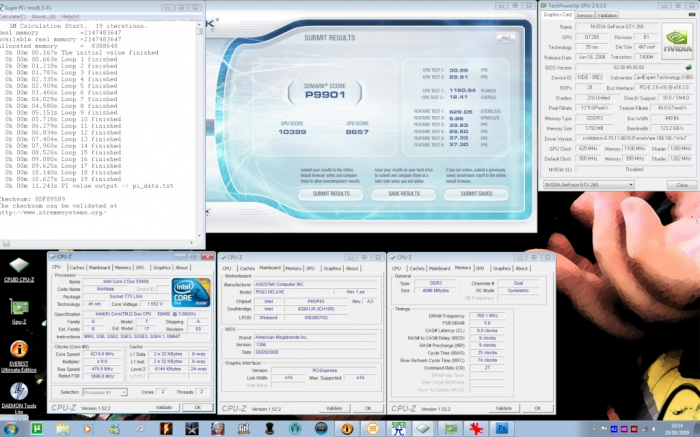Select the Graphics Card tab in GPU-Z
This screenshot has width=700, height=437.
tap(557, 15)
